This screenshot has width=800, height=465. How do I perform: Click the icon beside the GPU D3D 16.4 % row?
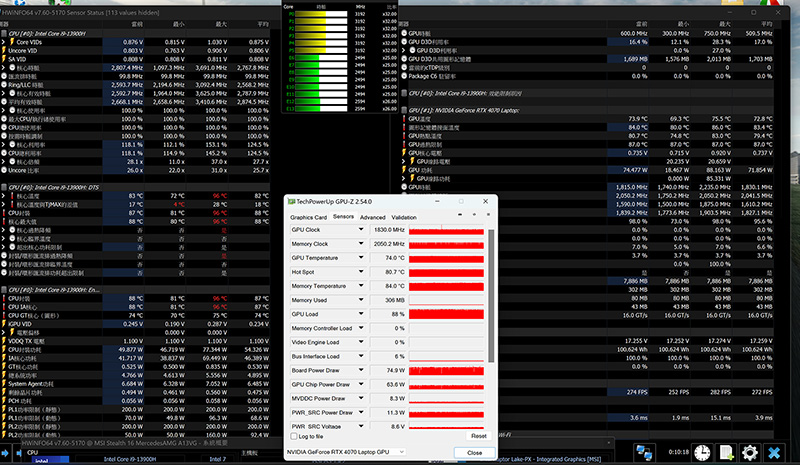tap(404, 42)
